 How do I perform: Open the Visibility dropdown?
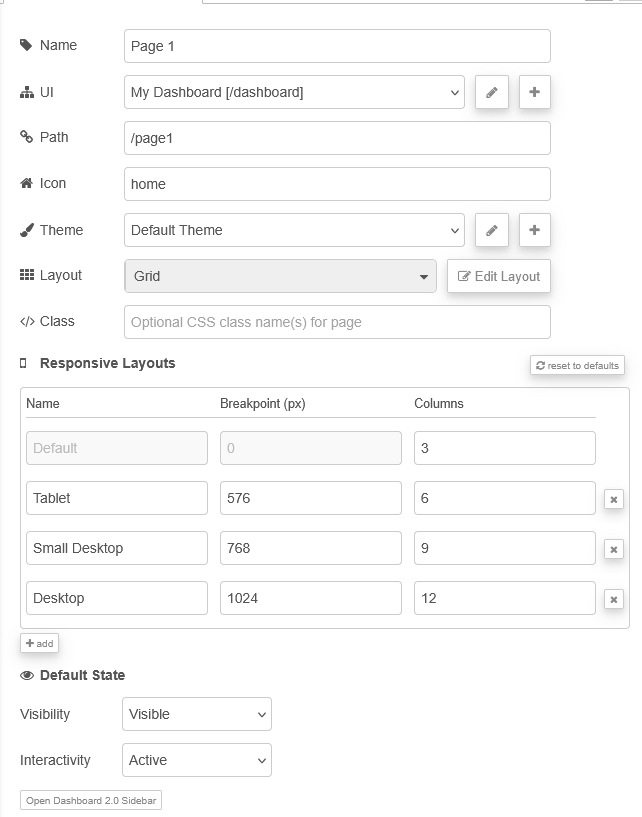pyautogui.click(x=196, y=714)
